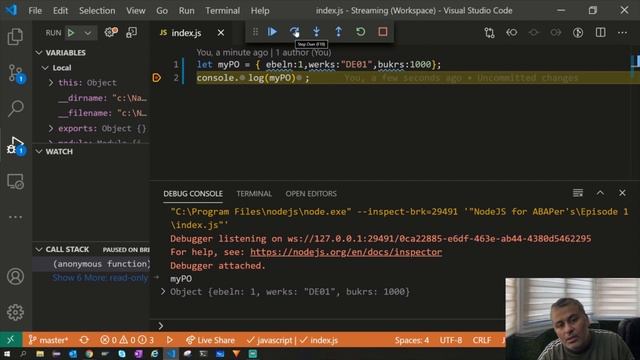Image resolution: width=640 pixels, height=360 pixels.
Task: Continue debugging execution
Action: 272,32
